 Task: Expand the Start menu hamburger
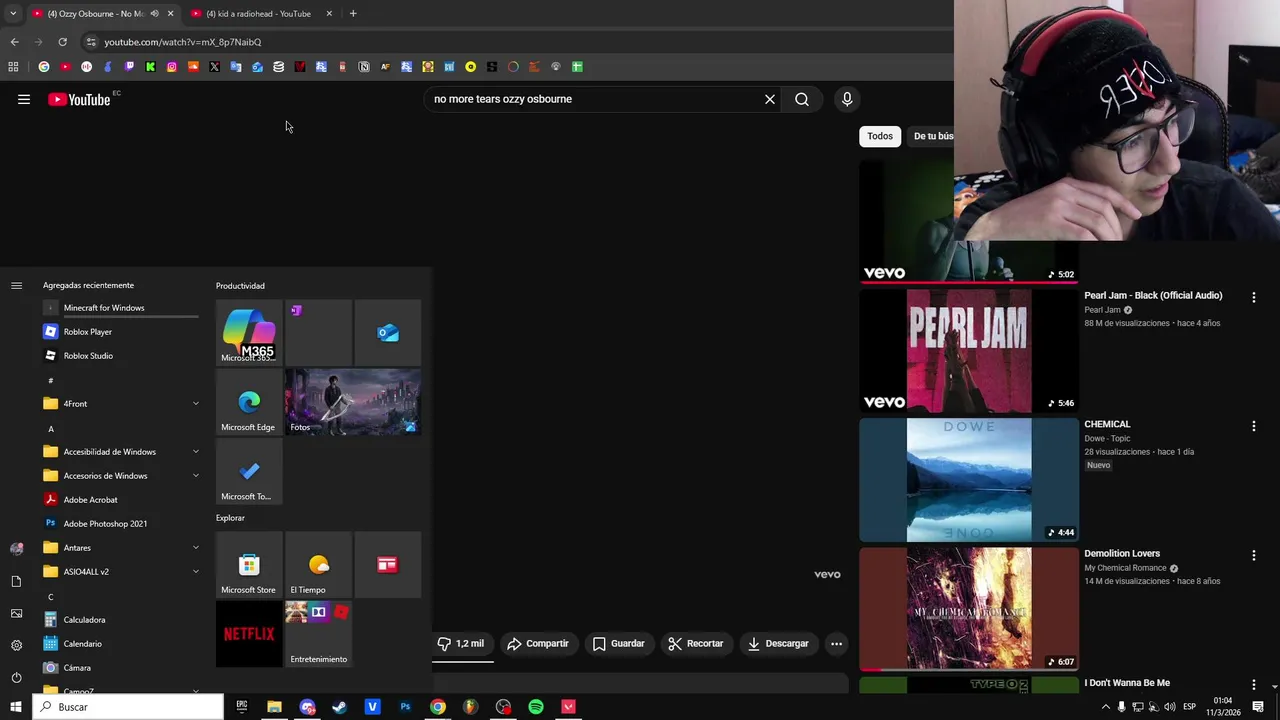point(16,286)
